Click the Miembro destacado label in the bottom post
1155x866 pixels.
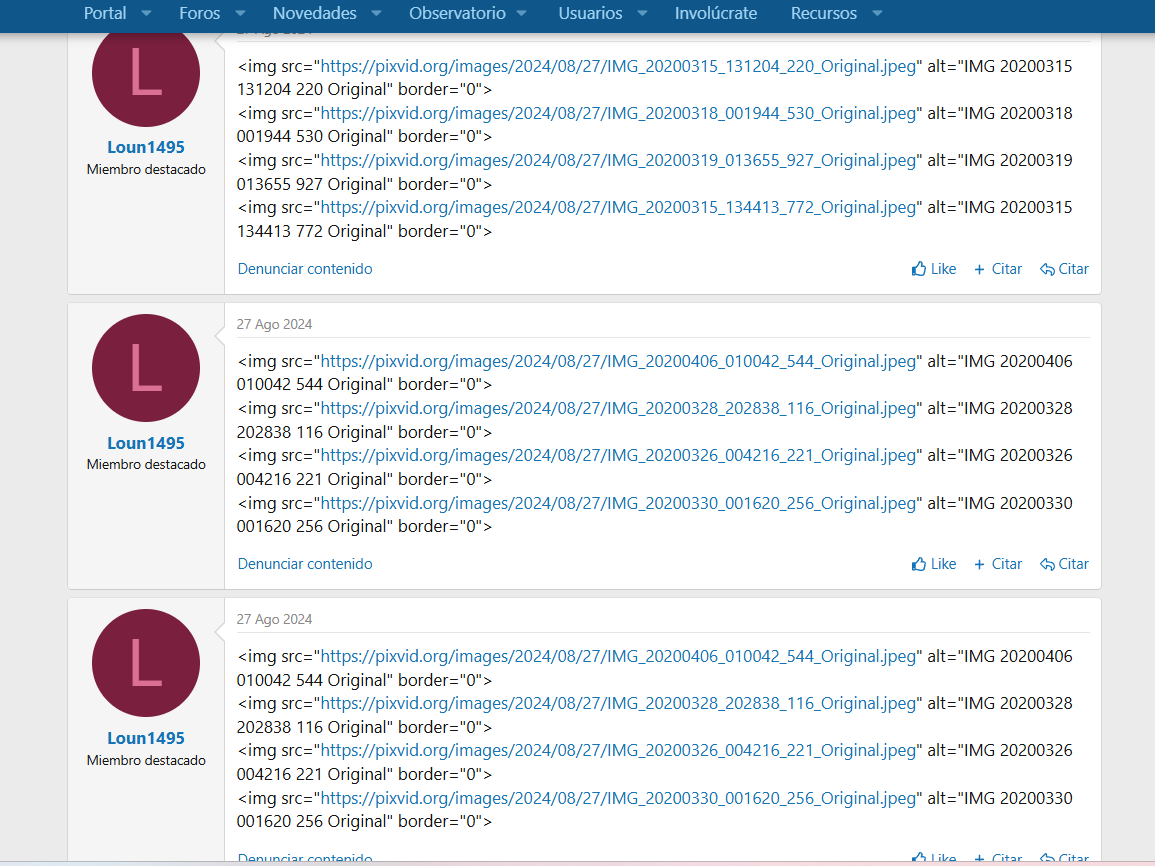click(x=146, y=760)
